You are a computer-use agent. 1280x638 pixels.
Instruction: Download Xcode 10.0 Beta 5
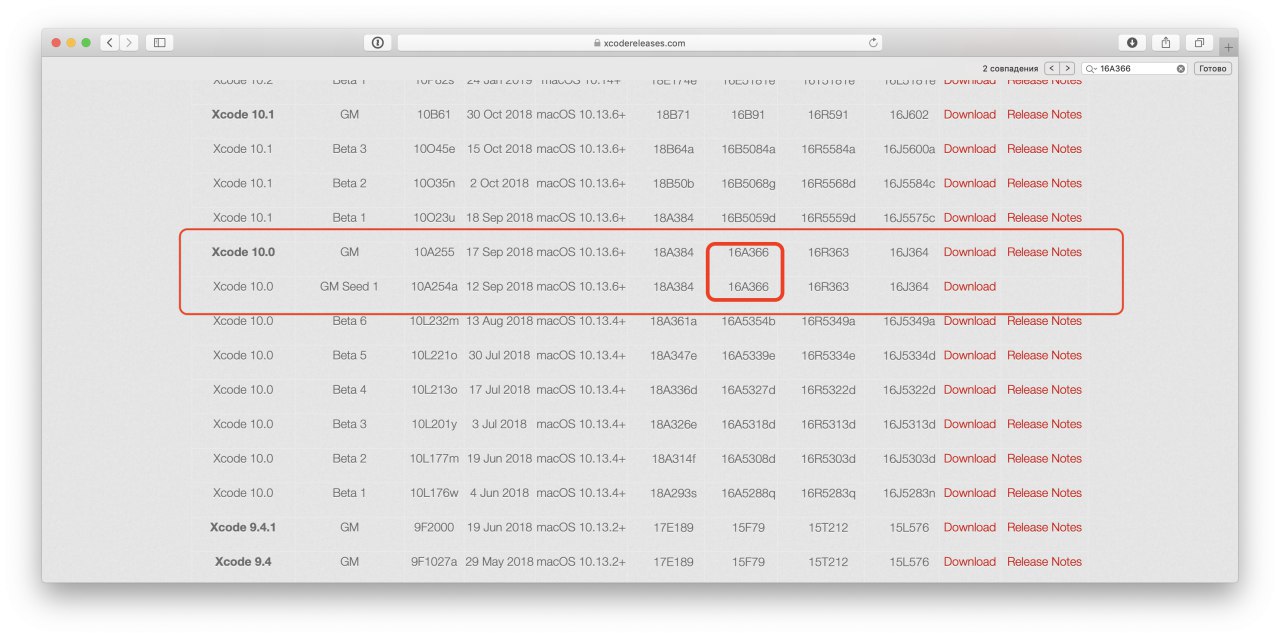(969, 355)
